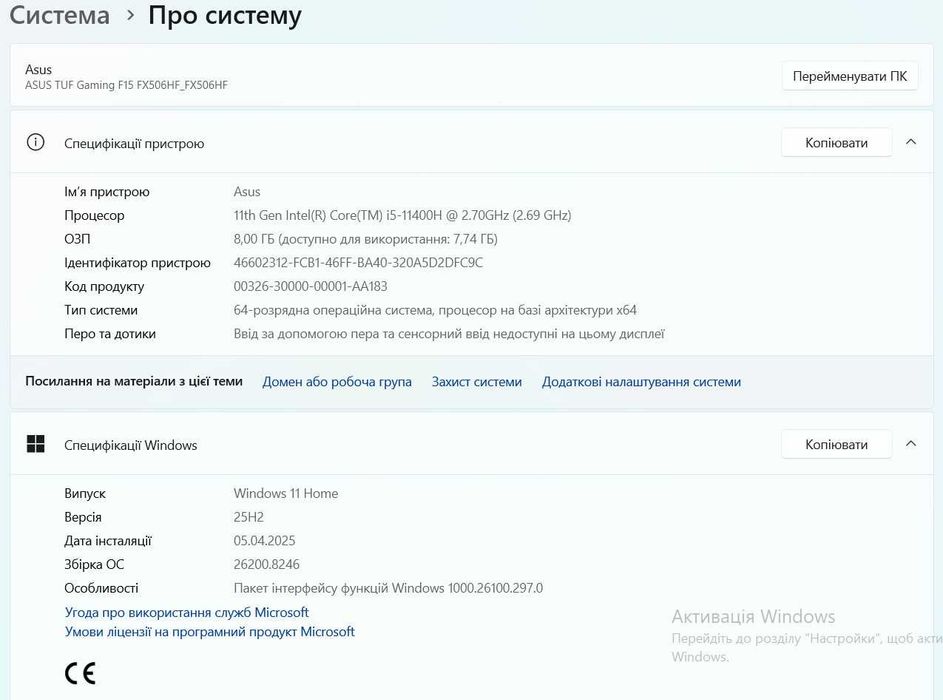943x700 pixels.
Task: Click the Пакет інтерфейсу функцій Windows value
Action: (x=388, y=588)
